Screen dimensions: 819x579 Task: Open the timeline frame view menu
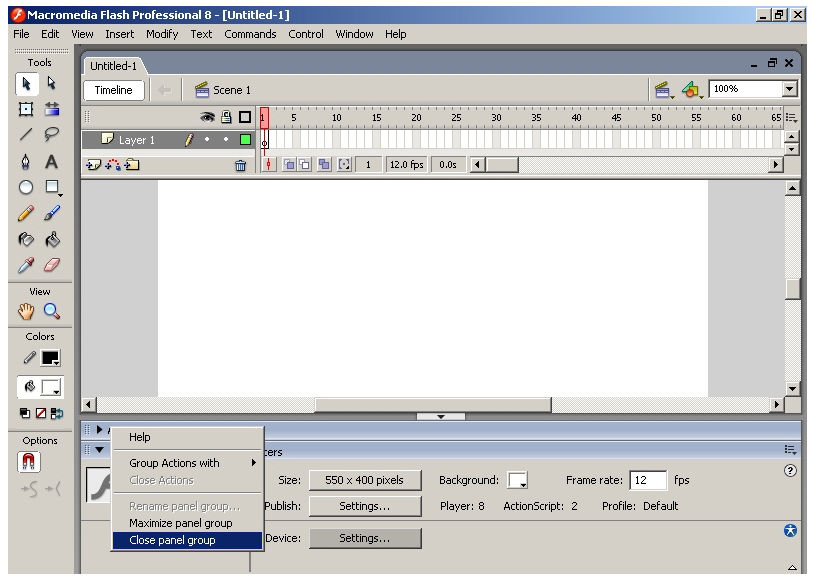click(x=791, y=118)
